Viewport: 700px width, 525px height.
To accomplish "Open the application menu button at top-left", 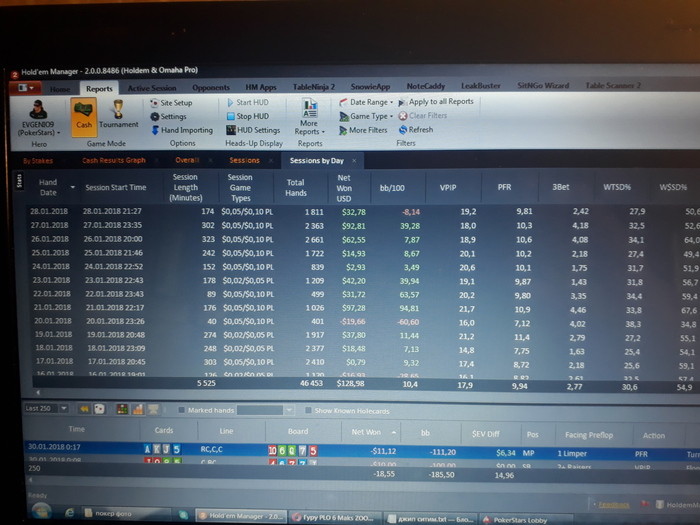I will pyautogui.click(x=25, y=88).
